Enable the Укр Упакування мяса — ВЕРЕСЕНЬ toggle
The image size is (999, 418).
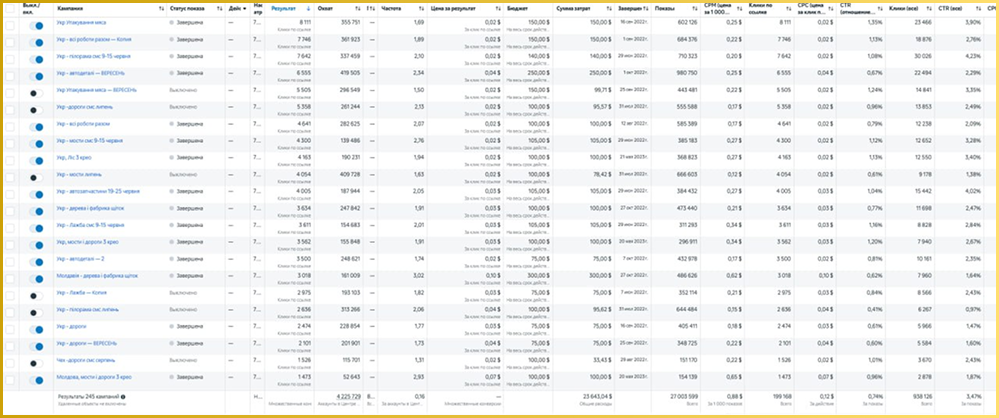pyautogui.click(x=36, y=93)
